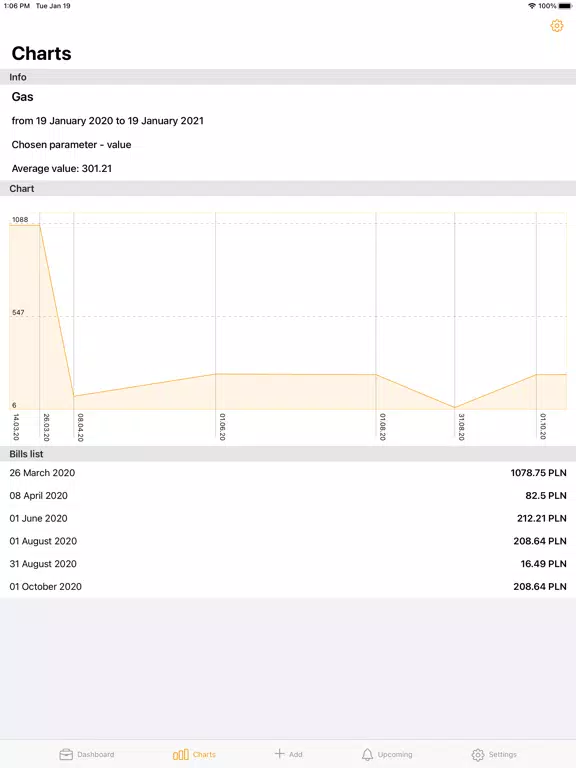The height and width of the screenshot is (768, 576).
Task: Open the 01 August 2020 bill
Action: point(288,541)
